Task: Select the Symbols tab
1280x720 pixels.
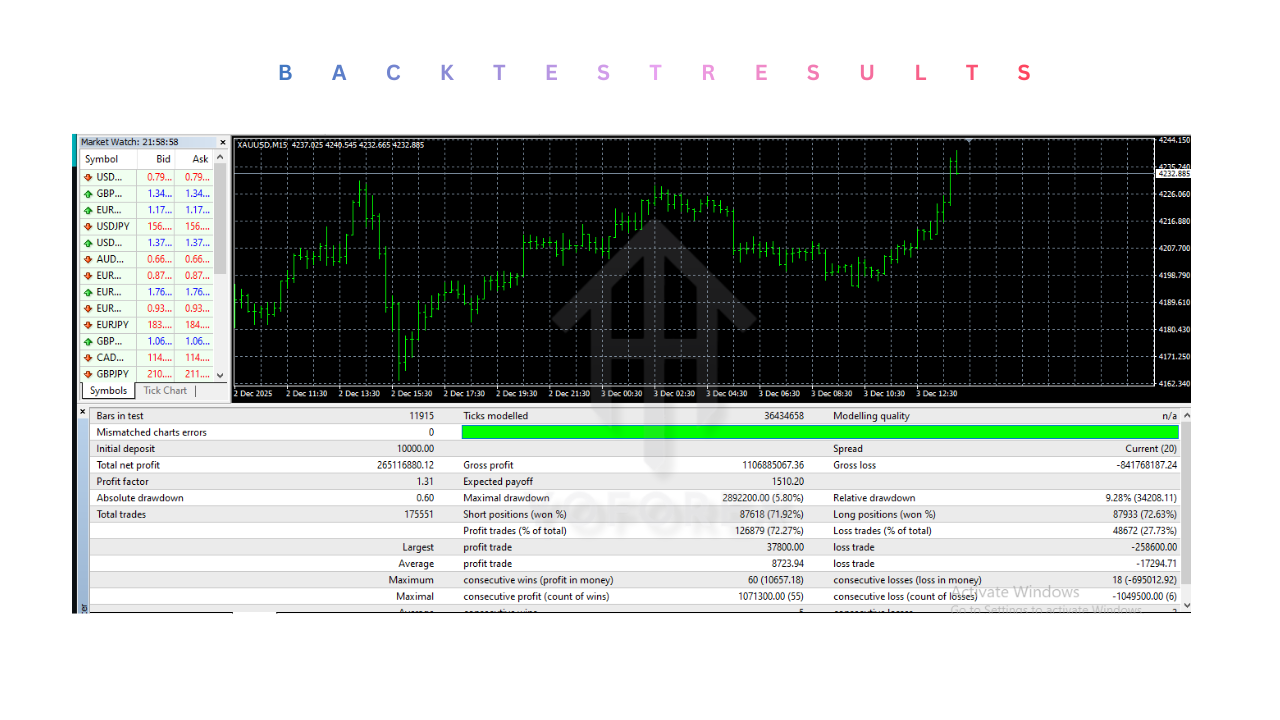Action: [x=107, y=391]
